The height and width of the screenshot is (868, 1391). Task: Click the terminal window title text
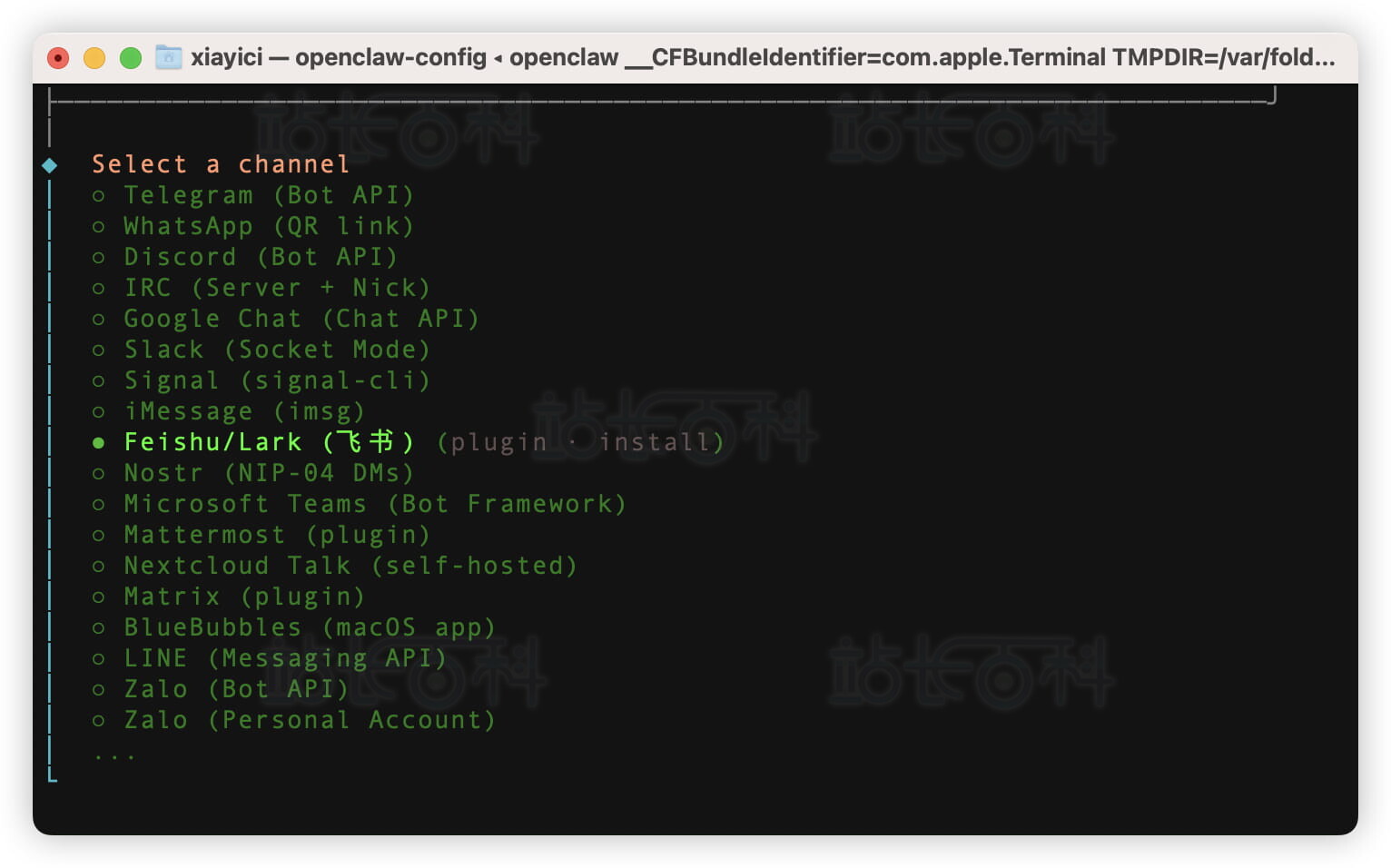tap(763, 57)
